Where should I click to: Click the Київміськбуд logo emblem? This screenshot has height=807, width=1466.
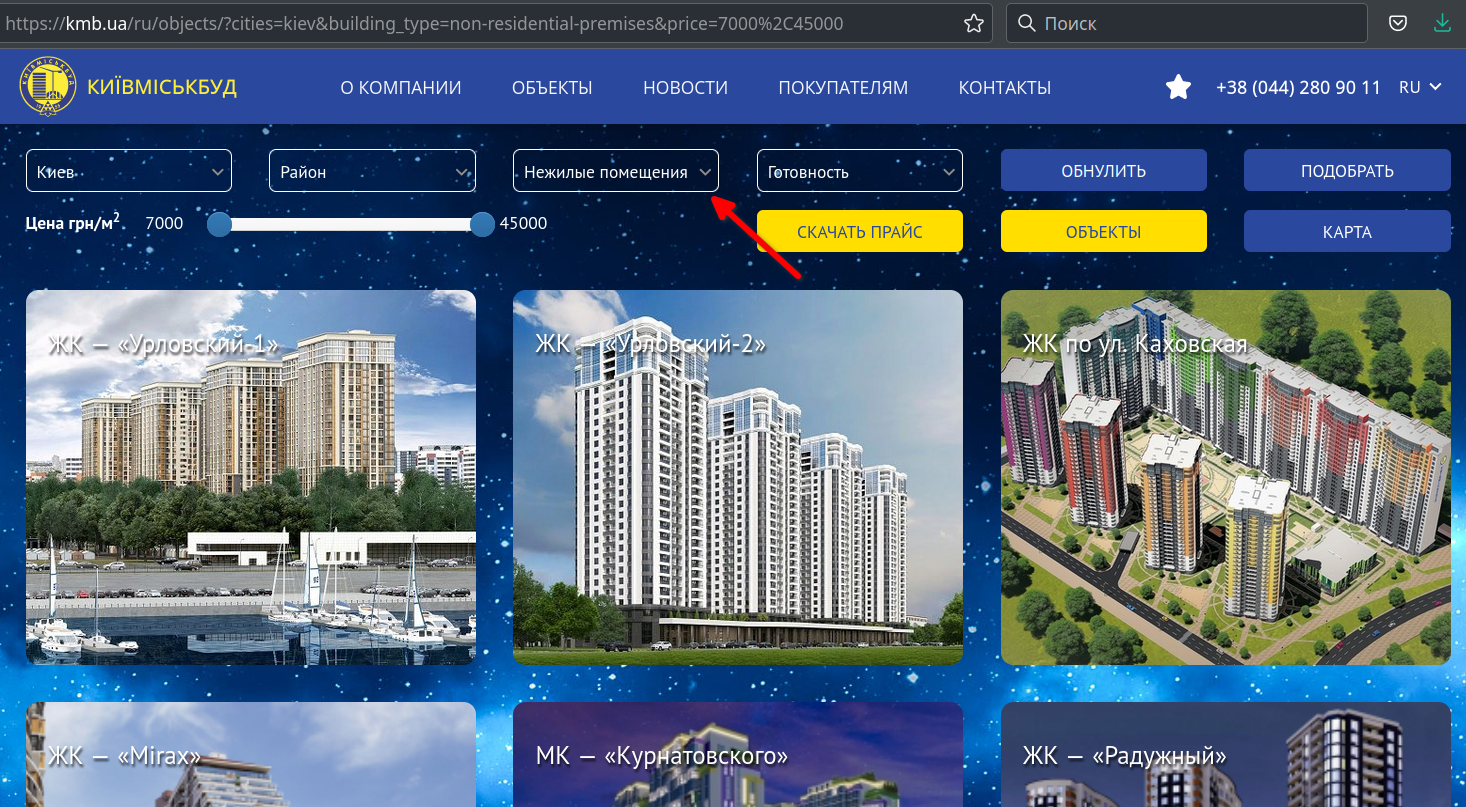click(x=48, y=87)
